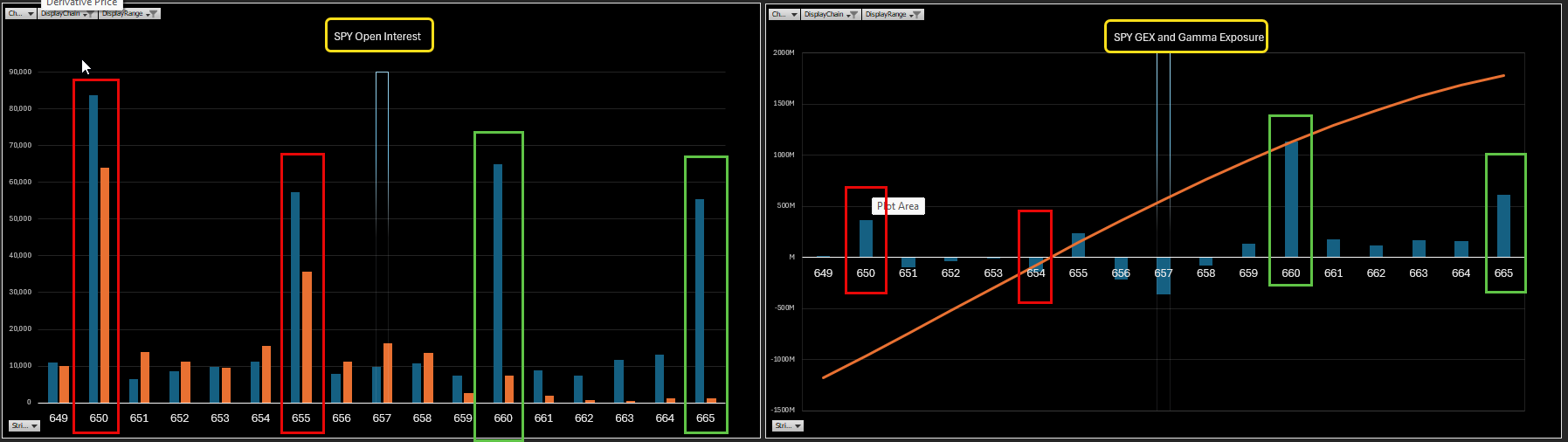Click the blue bar at strike 665 in GEX chart
Image resolution: width=1568 pixels, height=442 pixels.
click(x=1503, y=225)
